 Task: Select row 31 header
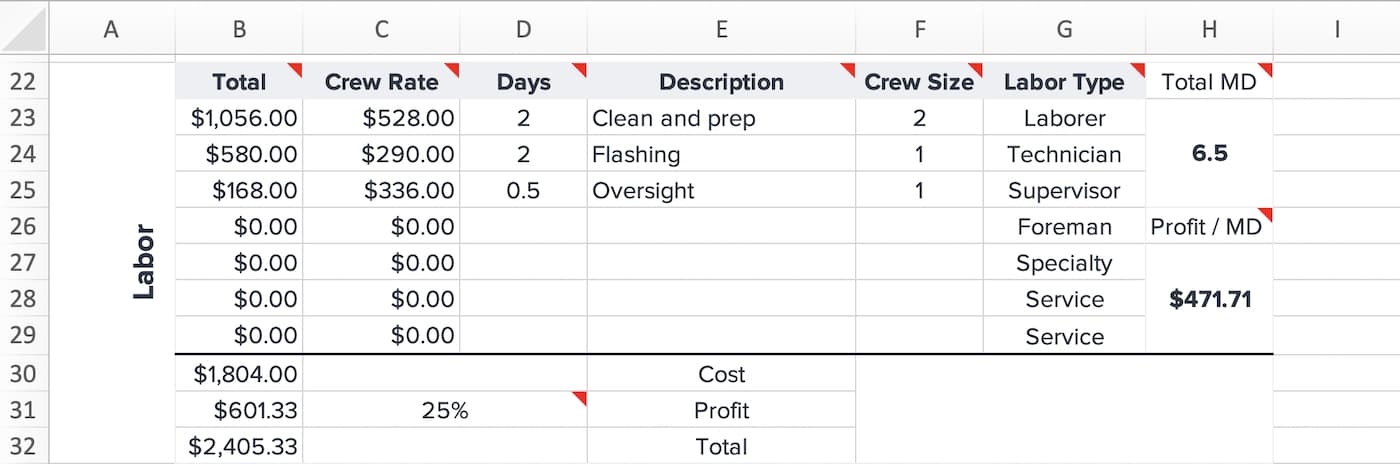23,410
